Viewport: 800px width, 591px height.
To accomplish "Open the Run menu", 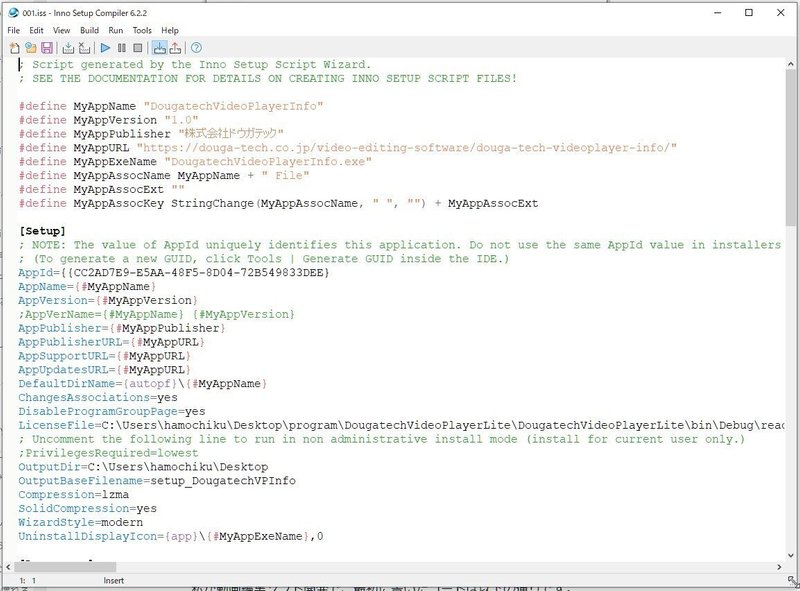I will pos(116,30).
